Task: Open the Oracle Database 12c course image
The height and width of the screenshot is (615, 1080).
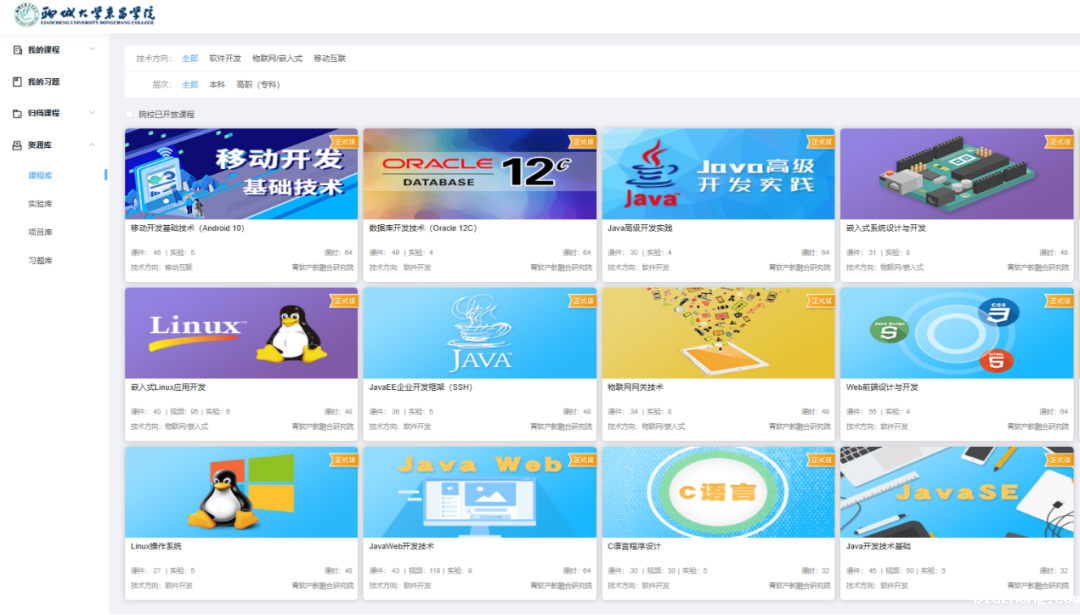Action: 479,174
